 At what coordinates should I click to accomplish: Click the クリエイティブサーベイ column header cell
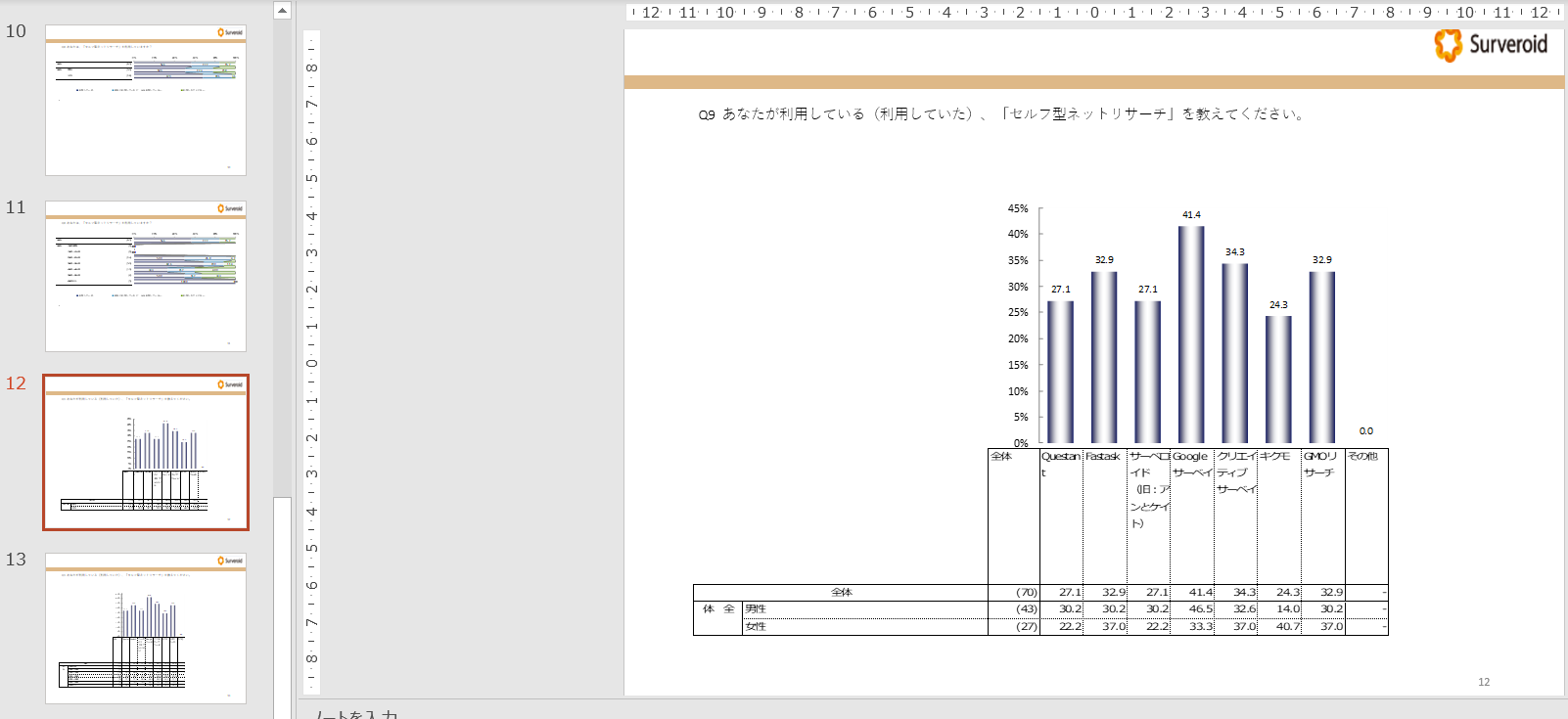(x=1236, y=517)
